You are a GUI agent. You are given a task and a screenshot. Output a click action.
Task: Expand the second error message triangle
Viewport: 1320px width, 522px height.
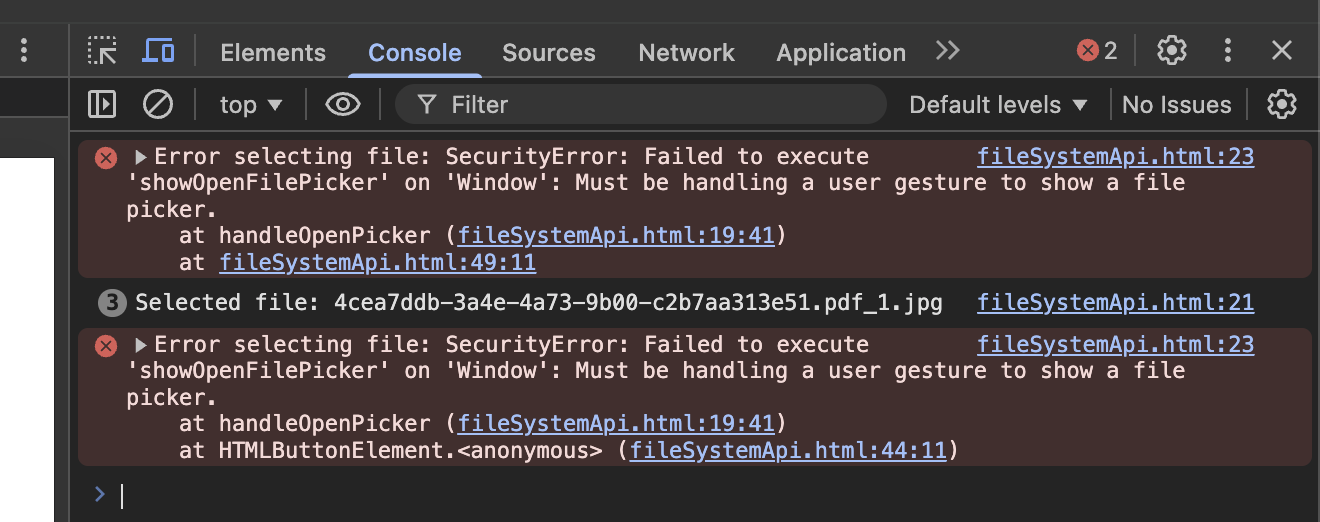141,345
